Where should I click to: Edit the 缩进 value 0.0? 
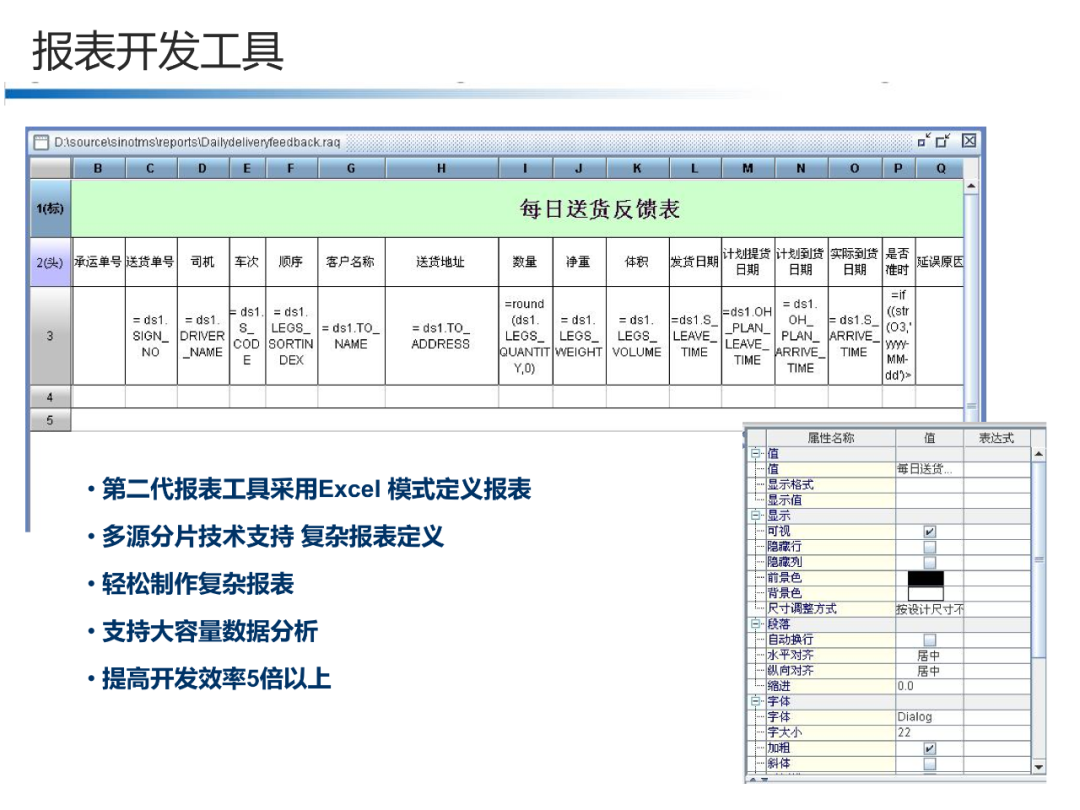pos(929,686)
